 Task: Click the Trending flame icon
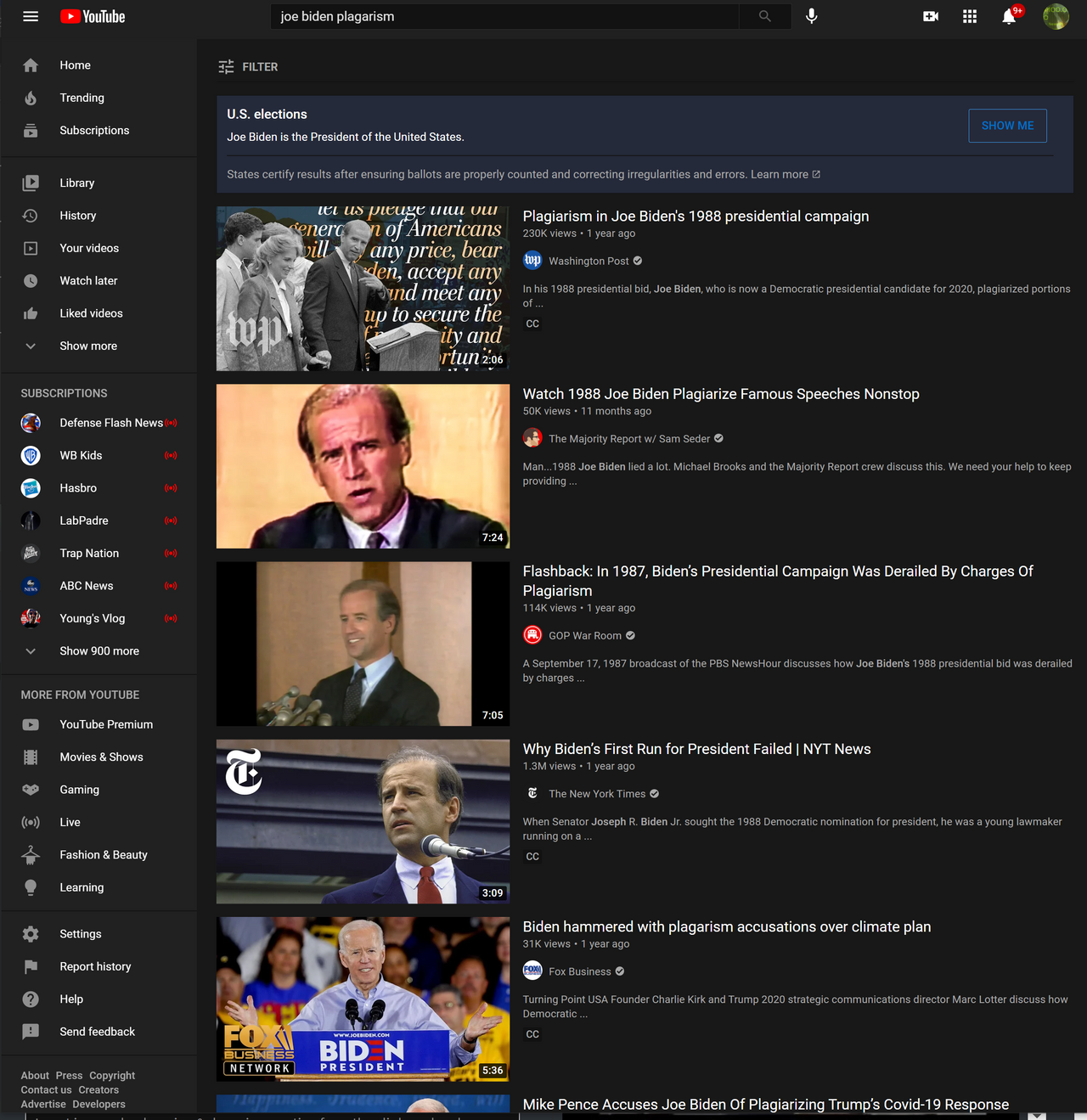point(31,98)
